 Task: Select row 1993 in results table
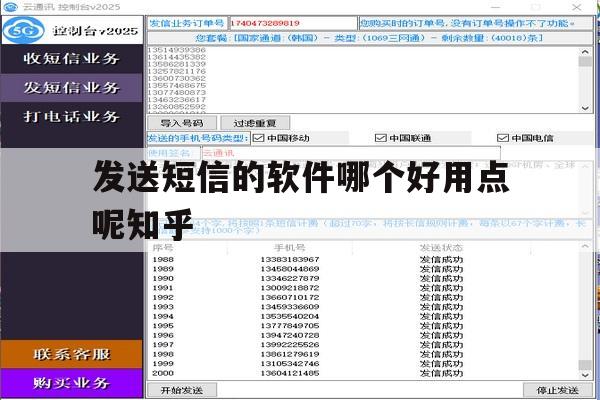pyautogui.click(x=364, y=307)
